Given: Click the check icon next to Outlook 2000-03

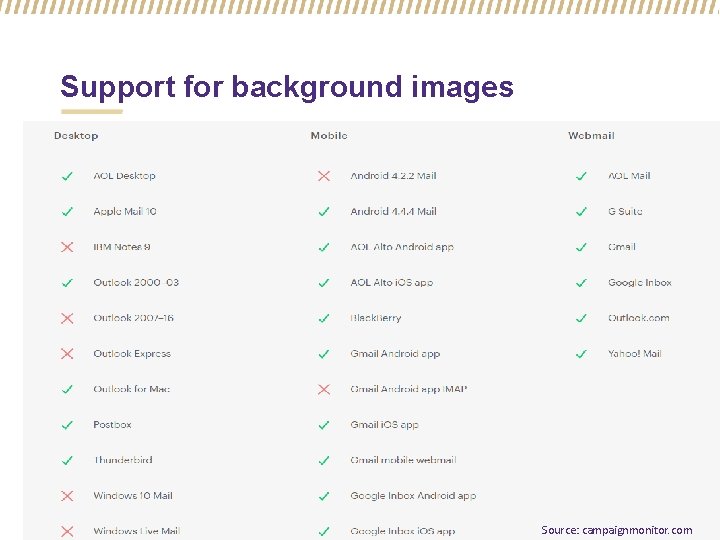Looking at the screenshot, I should click(67, 283).
